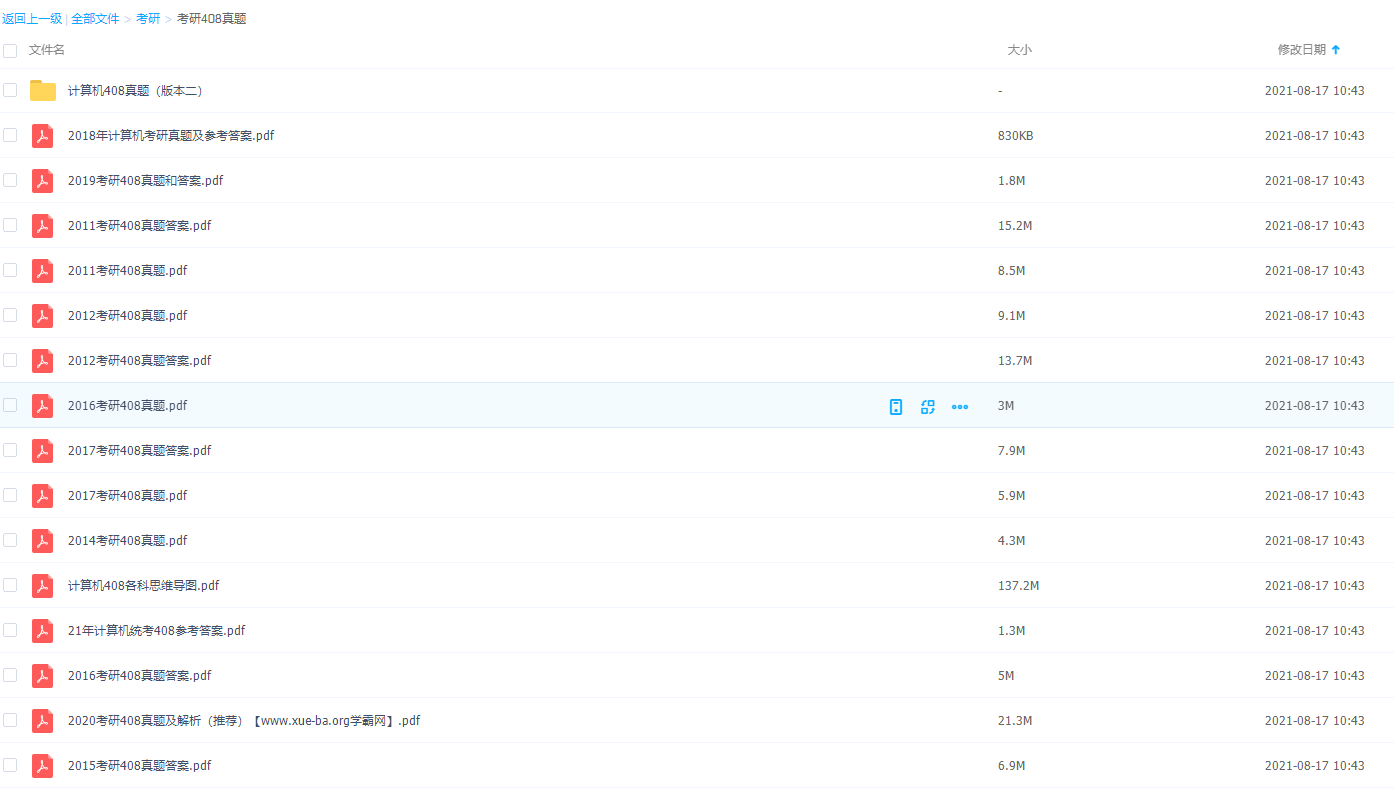
Task: Sort files by 大小 column header
Action: point(1019,50)
